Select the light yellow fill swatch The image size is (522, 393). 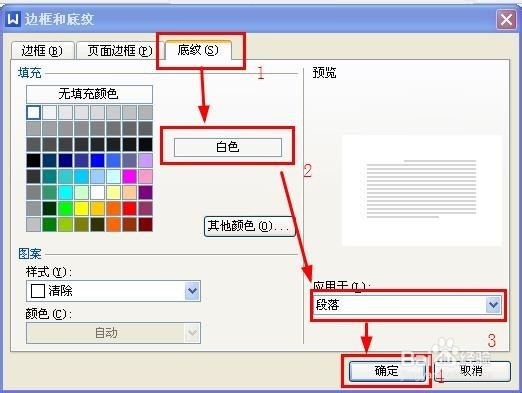(x=114, y=193)
